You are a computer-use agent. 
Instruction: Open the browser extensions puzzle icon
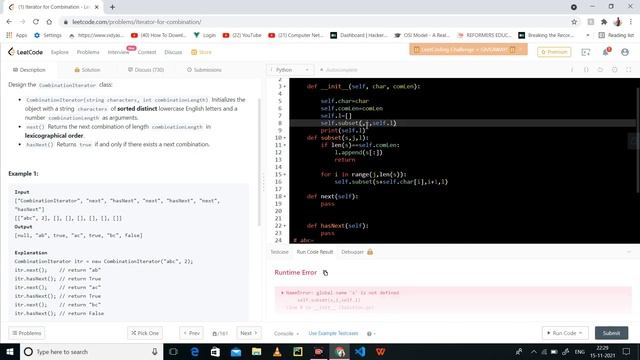(604, 22)
